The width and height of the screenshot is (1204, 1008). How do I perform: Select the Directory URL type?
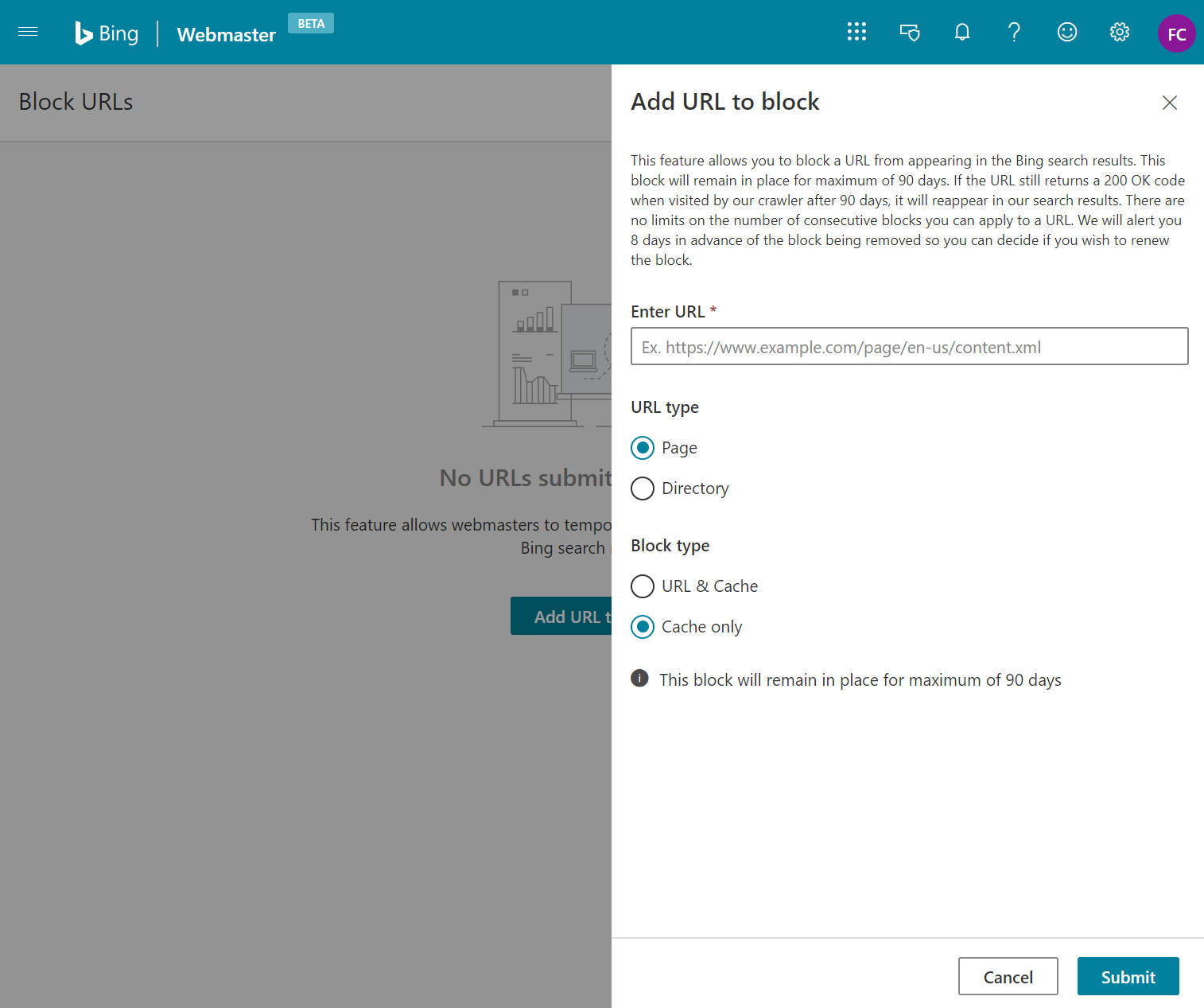[x=643, y=488]
